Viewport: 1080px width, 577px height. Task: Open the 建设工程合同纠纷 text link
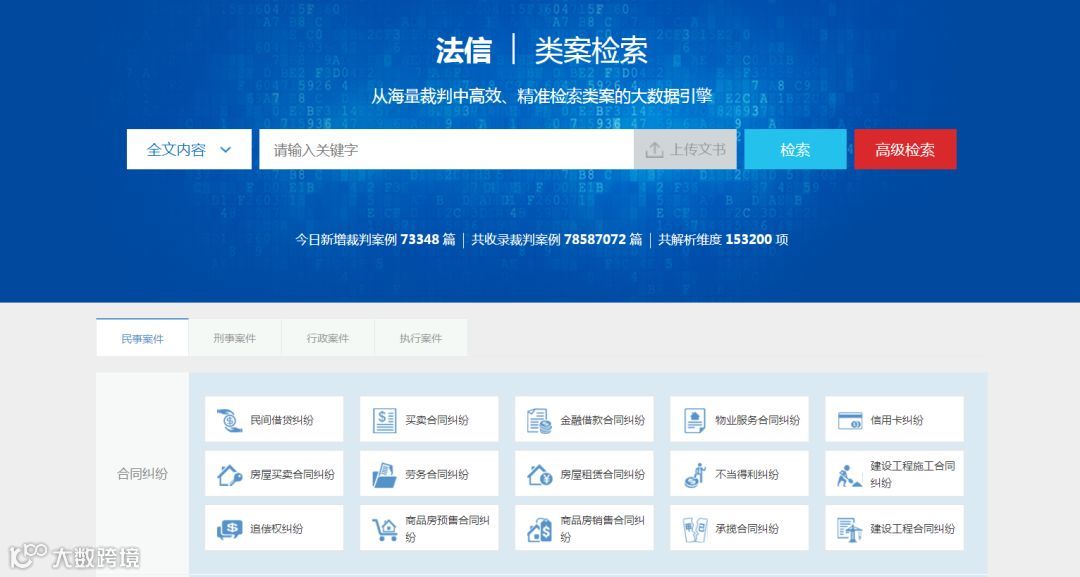[x=913, y=529]
